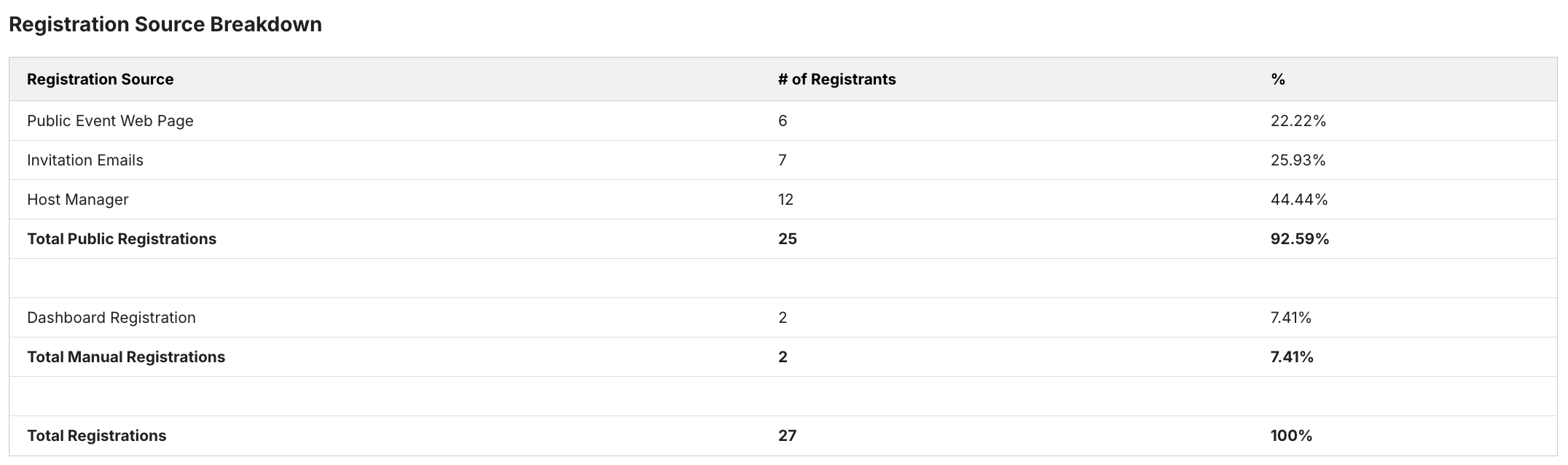Image resolution: width=1568 pixels, height=465 pixels.
Task: Click the Host Manager registrant count 12
Action: 785,200
